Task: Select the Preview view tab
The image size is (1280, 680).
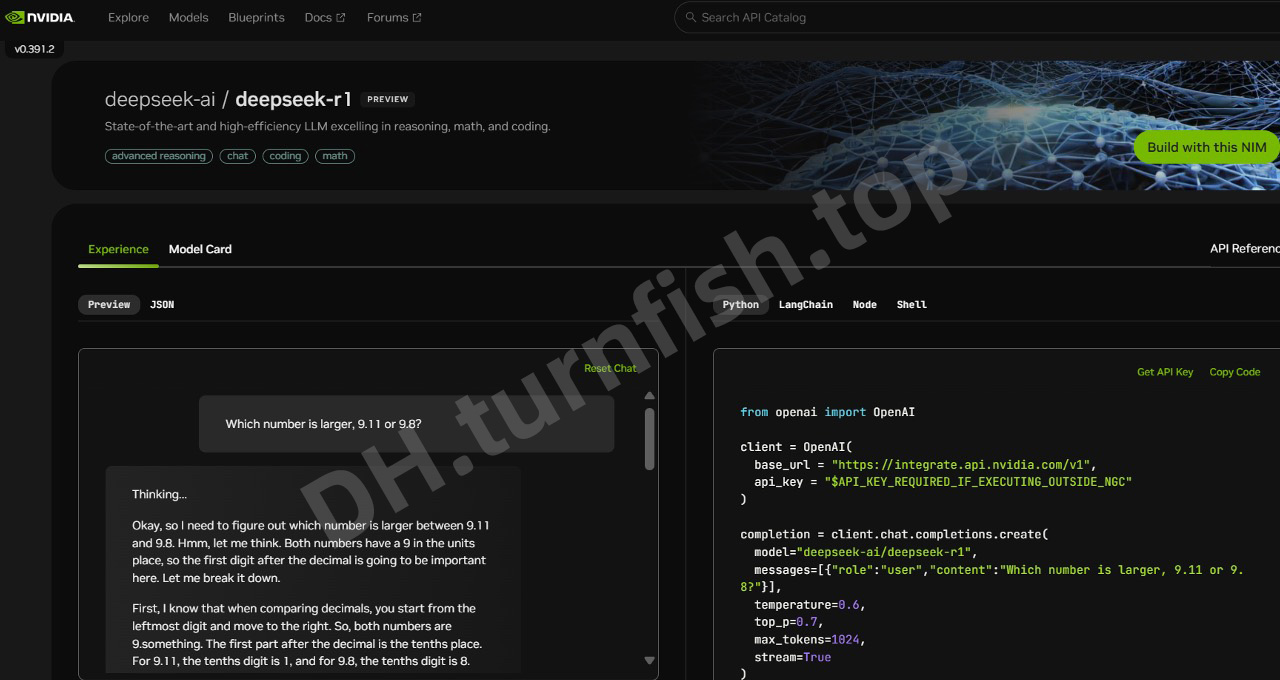Action: tap(109, 304)
